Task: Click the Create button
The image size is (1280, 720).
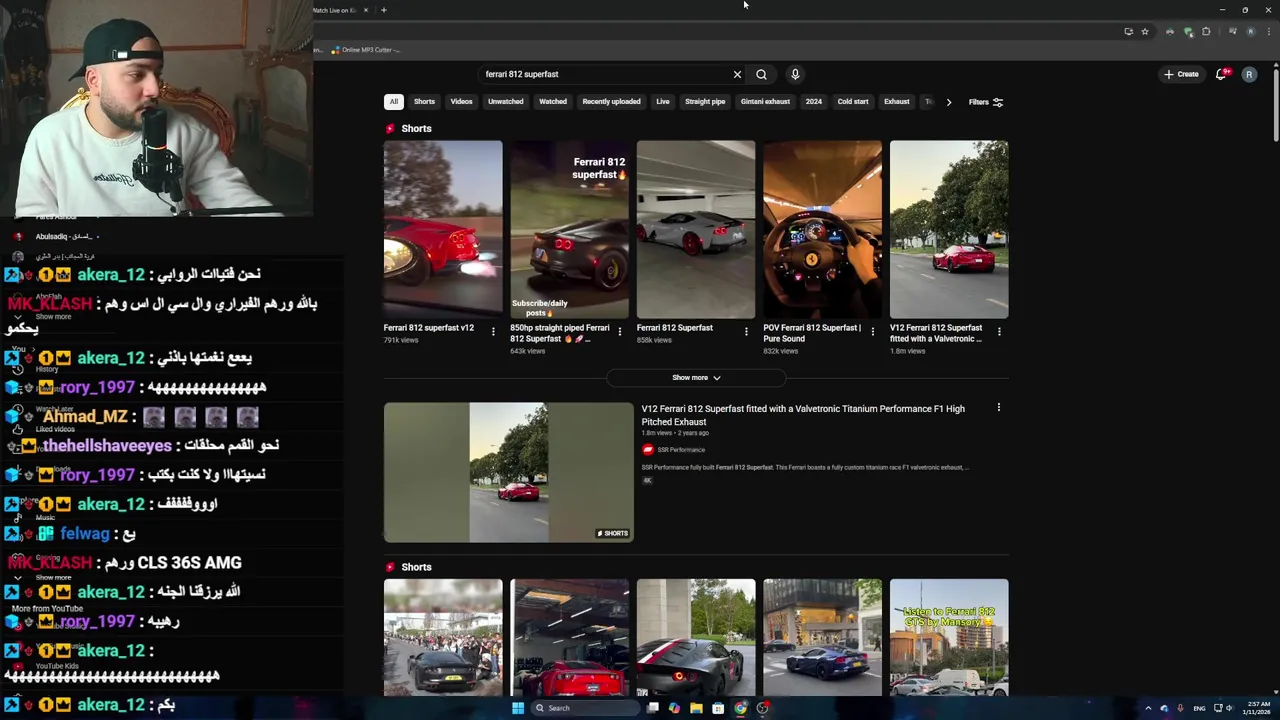Action: (1181, 74)
